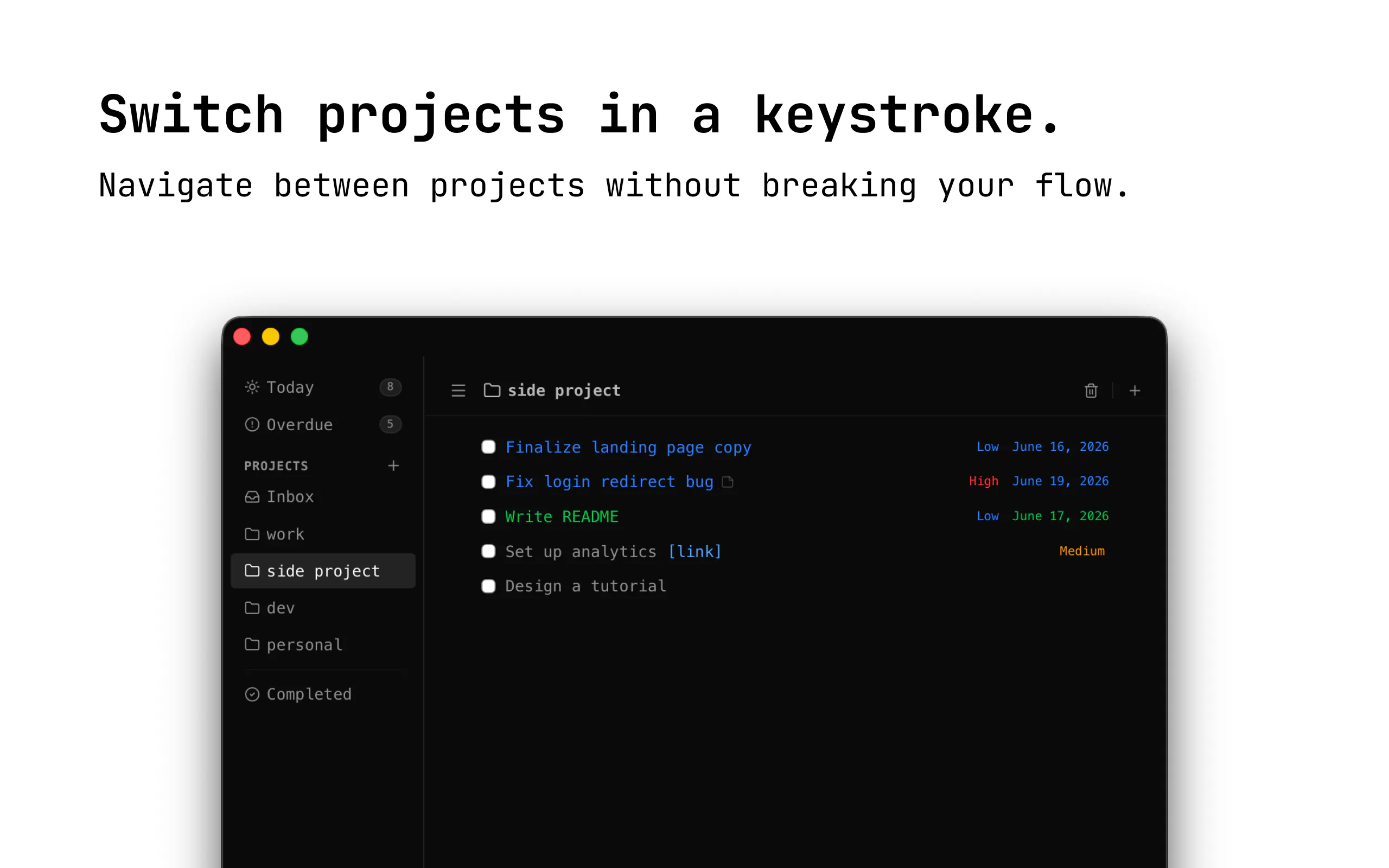The height and width of the screenshot is (868, 1389).
Task: Click Low priority on Write README
Action: click(987, 516)
